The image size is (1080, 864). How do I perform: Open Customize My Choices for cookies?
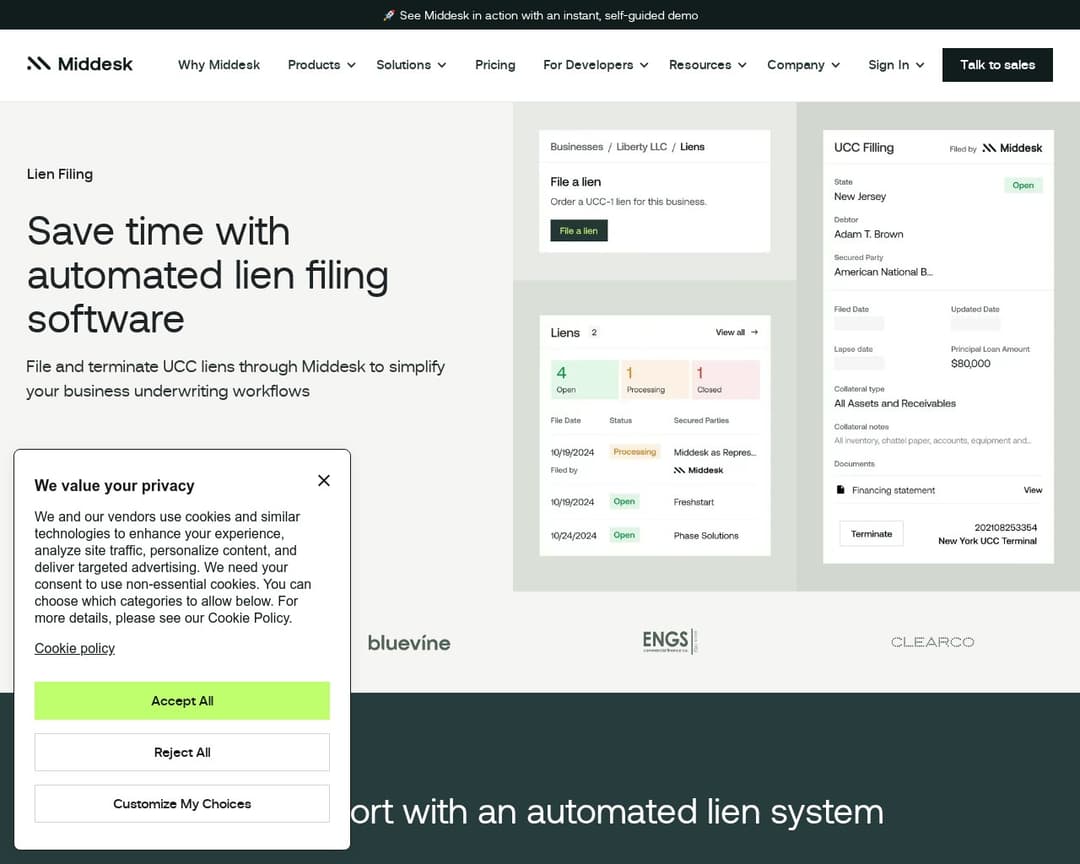pyautogui.click(x=182, y=803)
